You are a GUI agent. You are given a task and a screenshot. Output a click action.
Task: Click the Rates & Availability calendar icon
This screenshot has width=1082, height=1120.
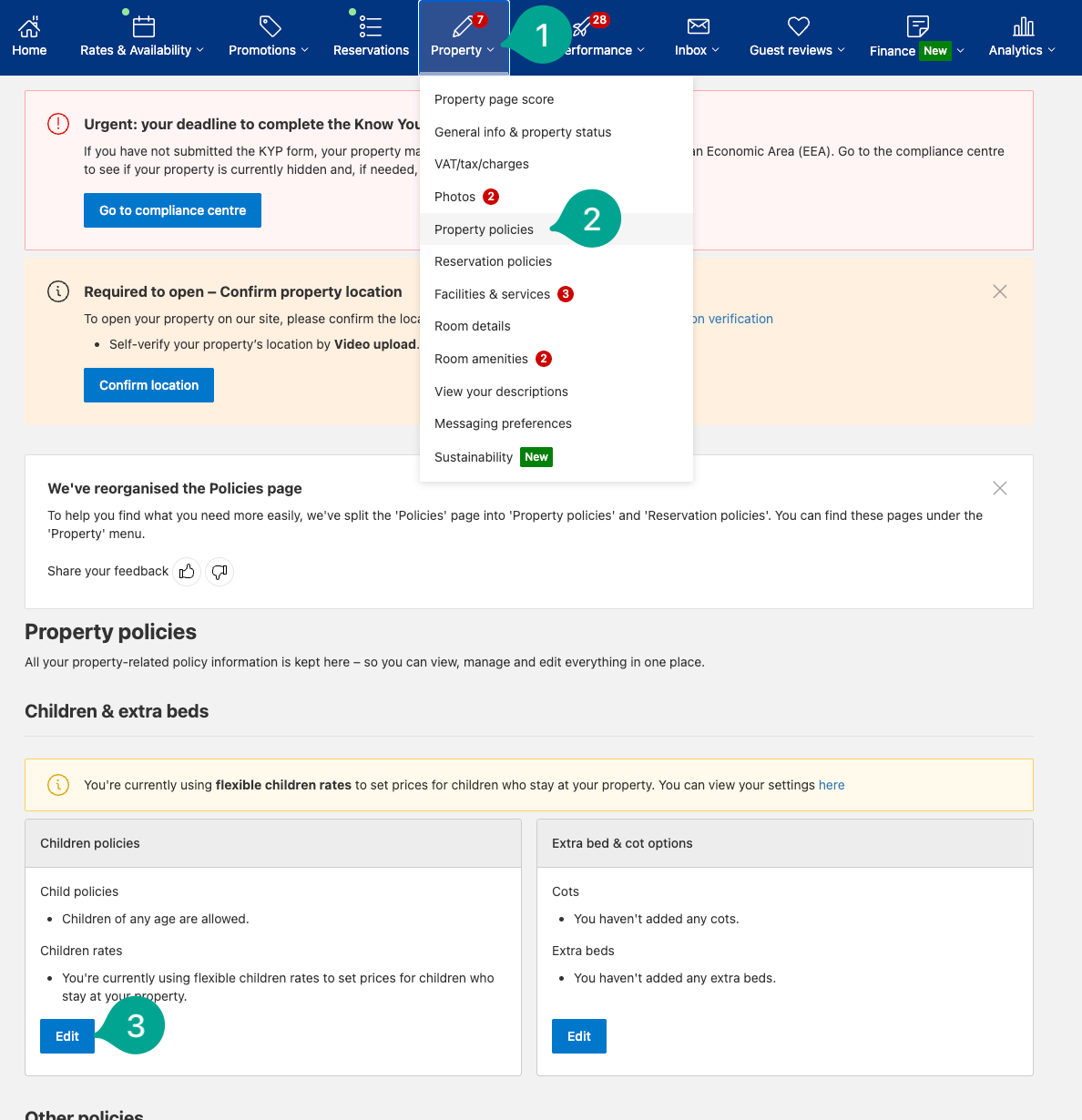[x=144, y=26]
